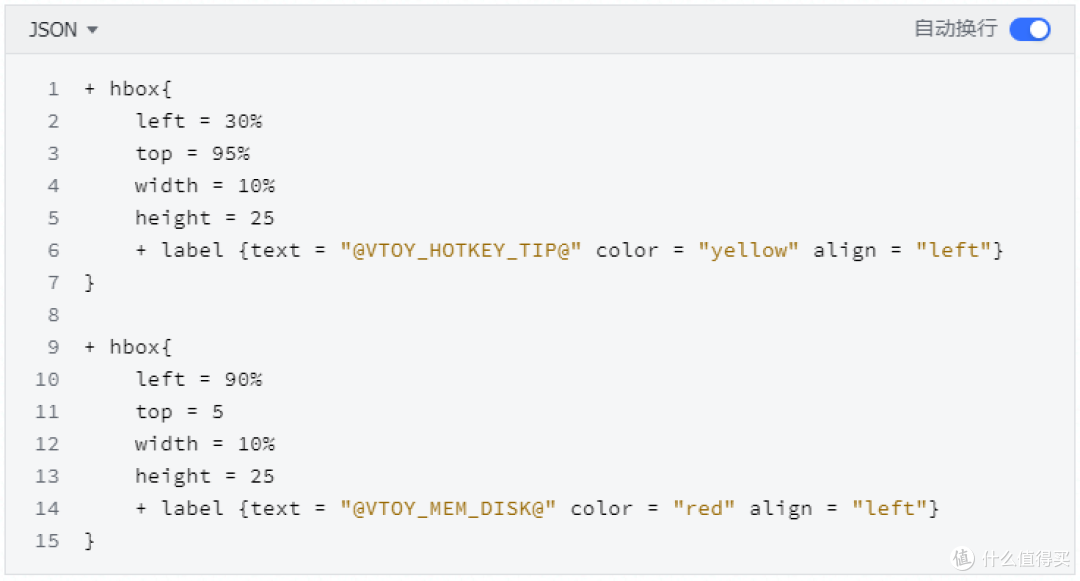Click the dropdown arrow beside JSON
The width and height of the screenshot is (1080, 581).
[93, 30]
